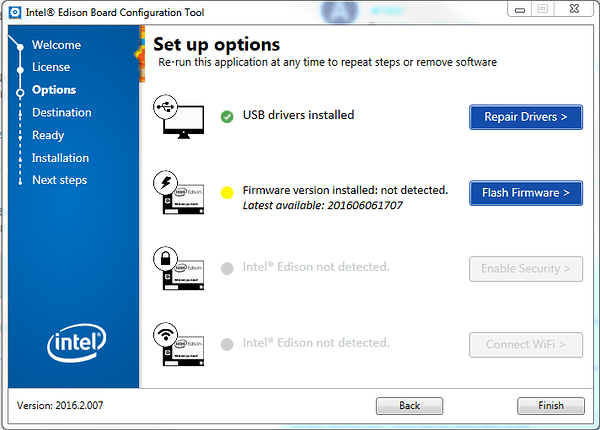Click the security padlock board icon

(178, 268)
